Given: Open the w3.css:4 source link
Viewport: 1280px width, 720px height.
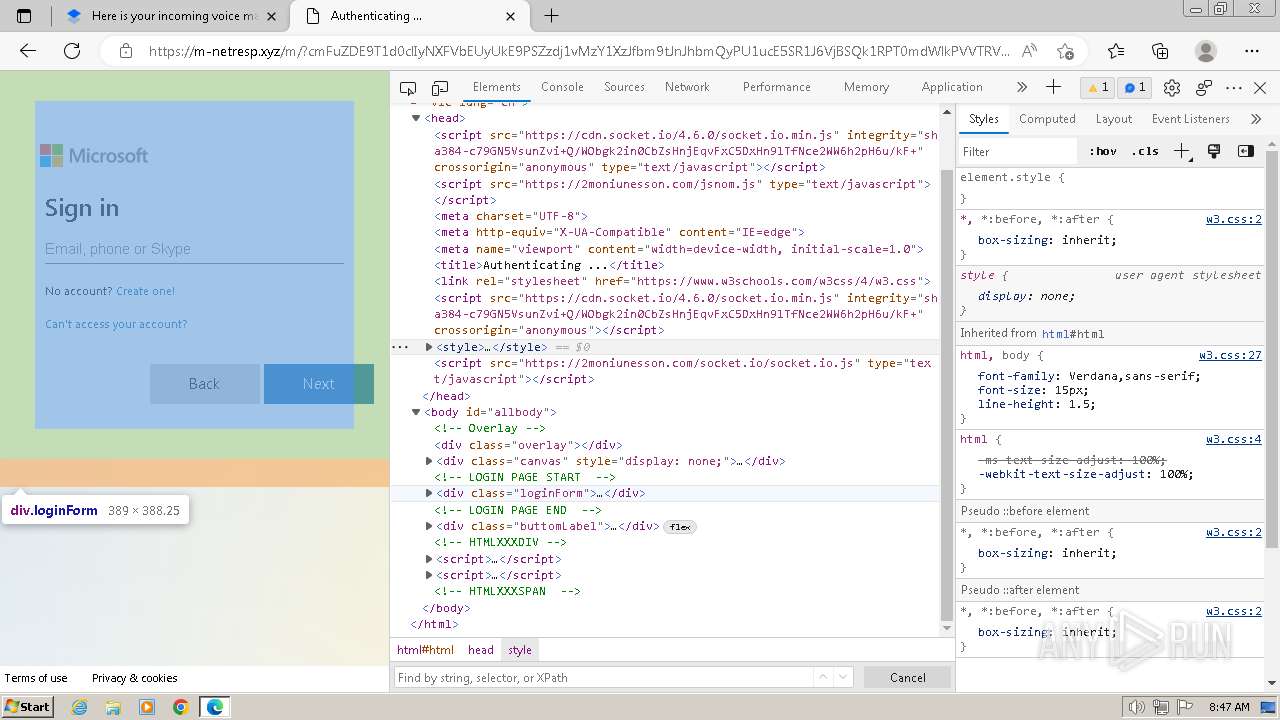Looking at the screenshot, I should (x=1233, y=439).
